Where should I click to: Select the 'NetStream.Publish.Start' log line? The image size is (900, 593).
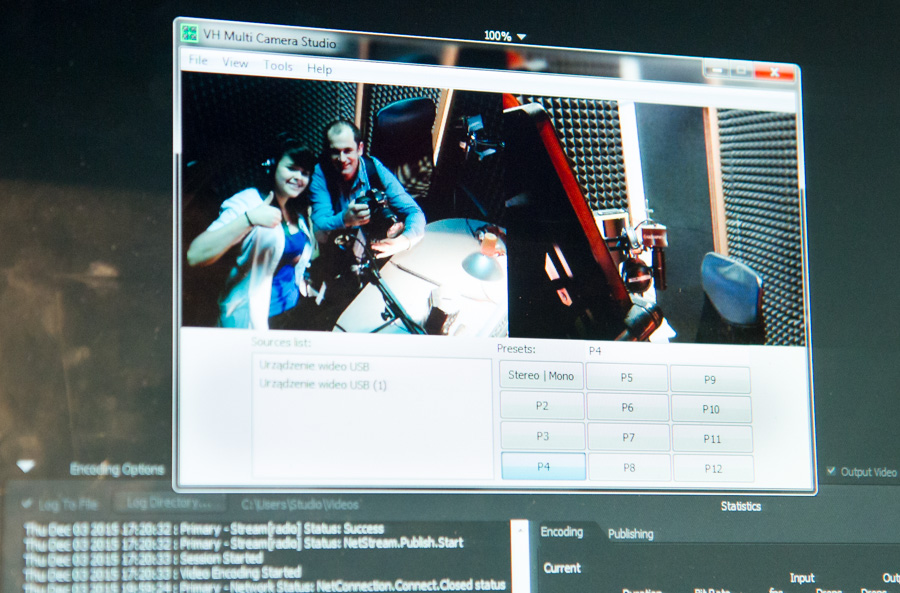[x=244, y=543]
